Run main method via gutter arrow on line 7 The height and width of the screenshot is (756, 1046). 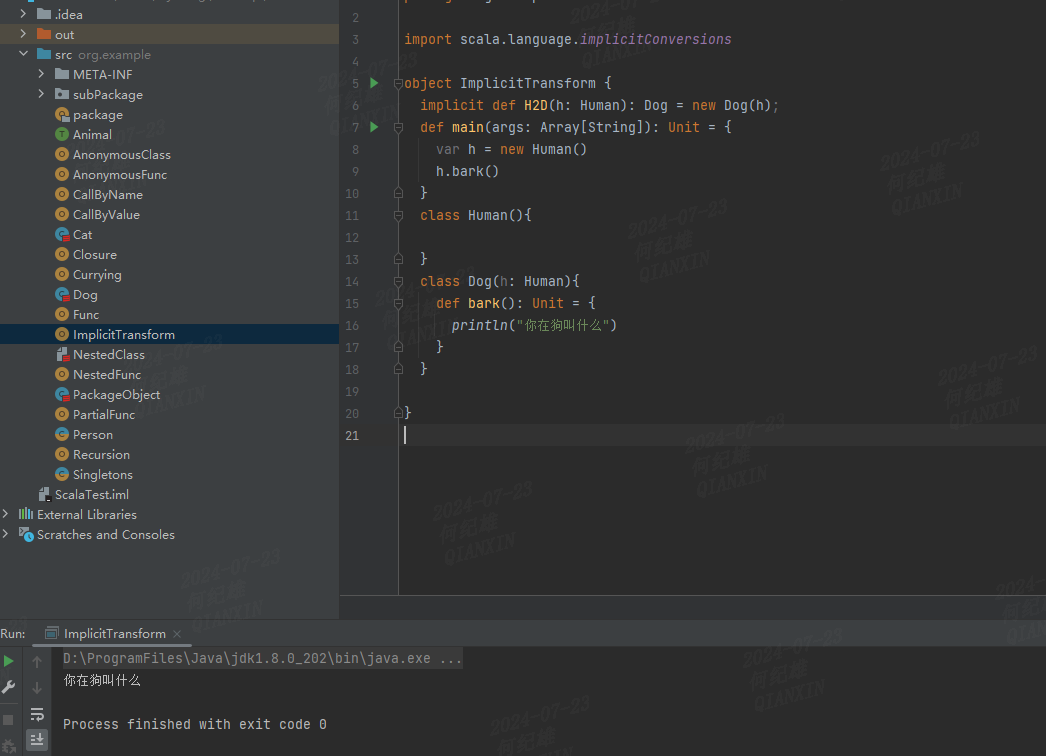click(374, 127)
